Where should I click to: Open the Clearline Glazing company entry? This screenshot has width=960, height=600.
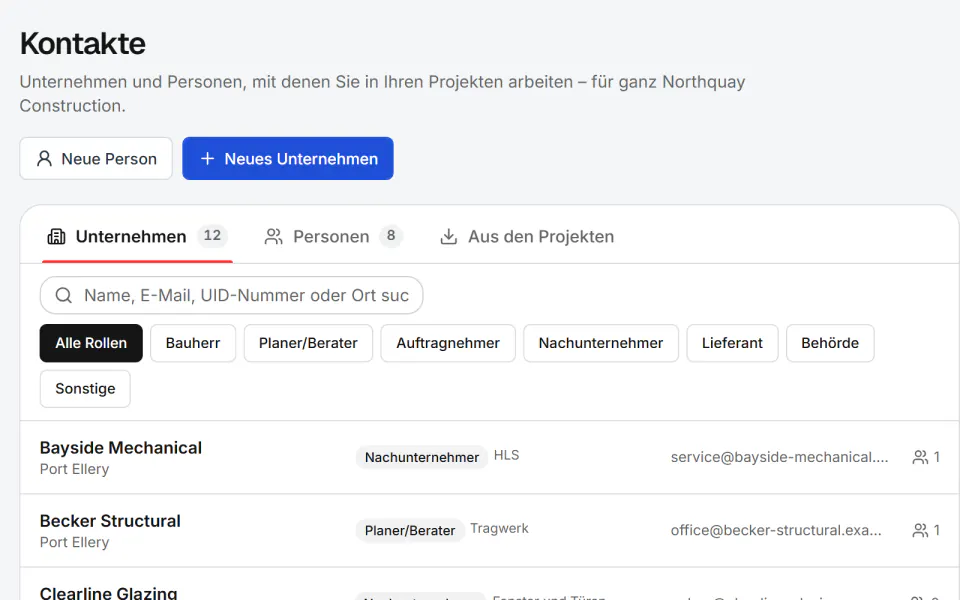point(490,584)
